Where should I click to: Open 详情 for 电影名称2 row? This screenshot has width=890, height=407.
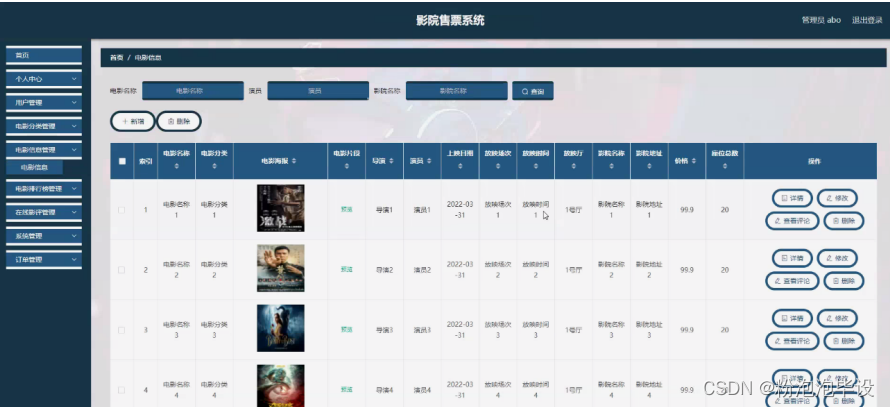point(792,258)
